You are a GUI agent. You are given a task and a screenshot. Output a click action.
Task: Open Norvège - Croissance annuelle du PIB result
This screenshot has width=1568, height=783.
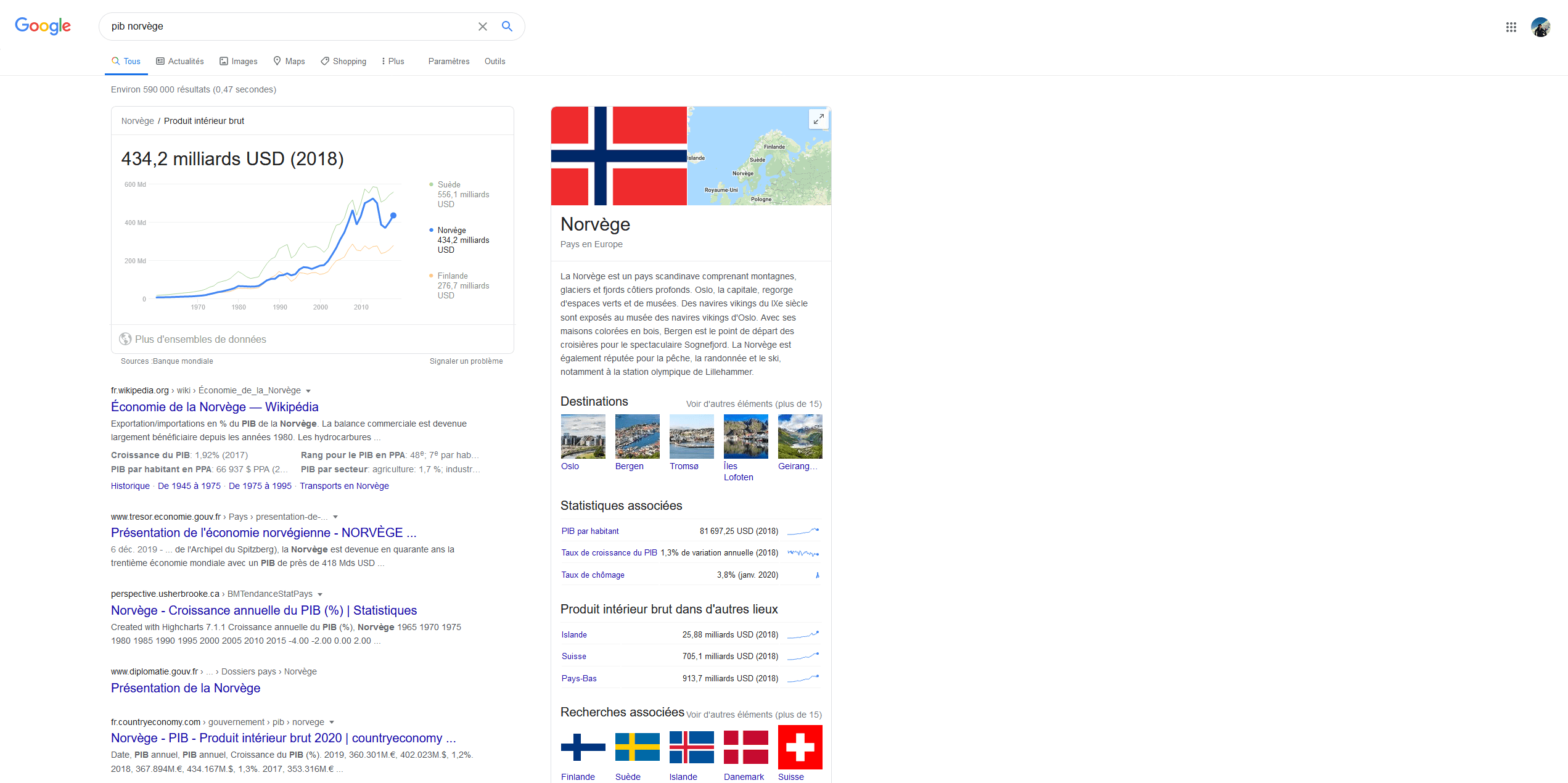coord(264,610)
